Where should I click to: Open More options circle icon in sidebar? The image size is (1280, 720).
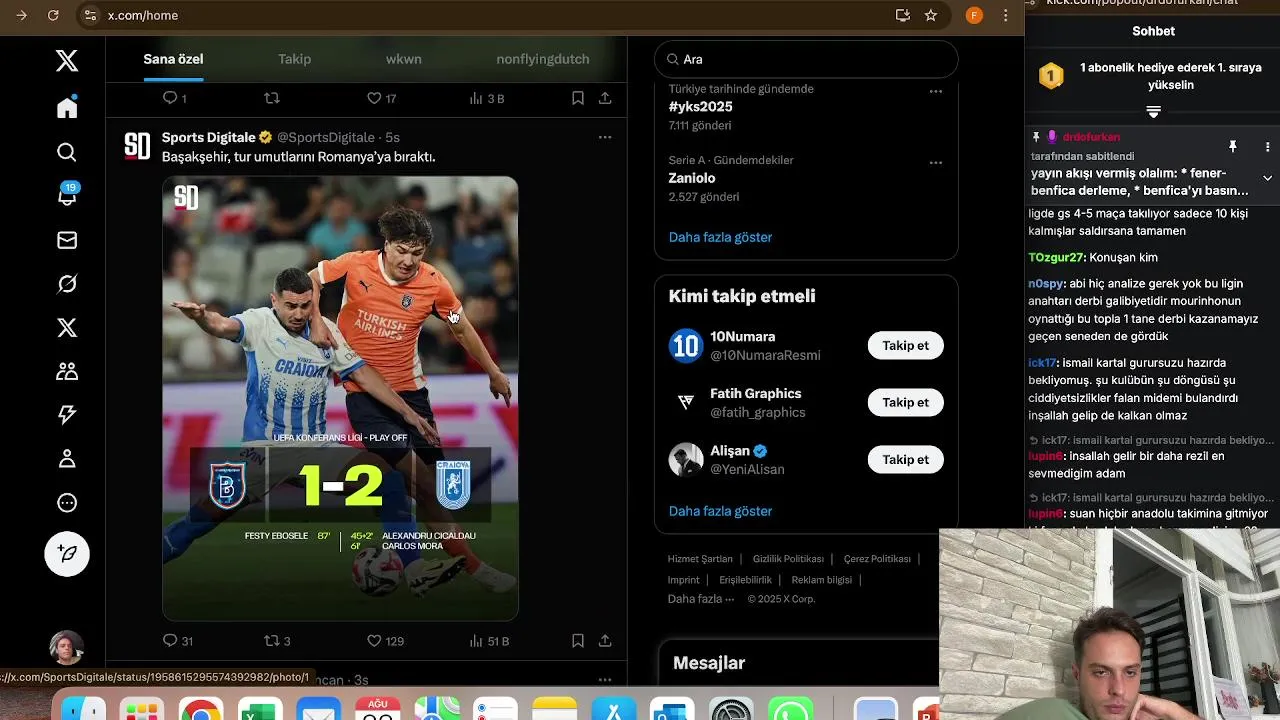tap(67, 503)
